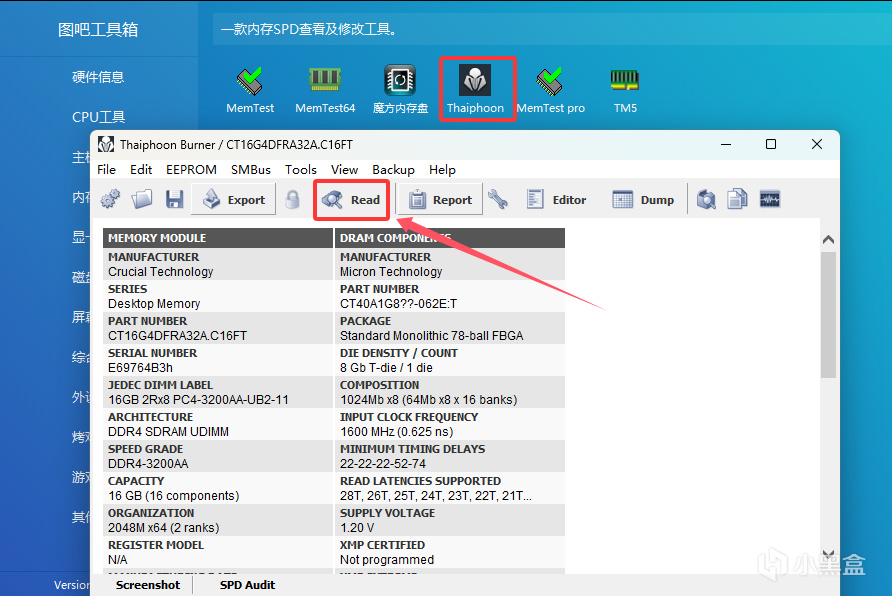Select CPU工具 in the toolbox sidebar
The height and width of the screenshot is (596, 892).
[98, 117]
